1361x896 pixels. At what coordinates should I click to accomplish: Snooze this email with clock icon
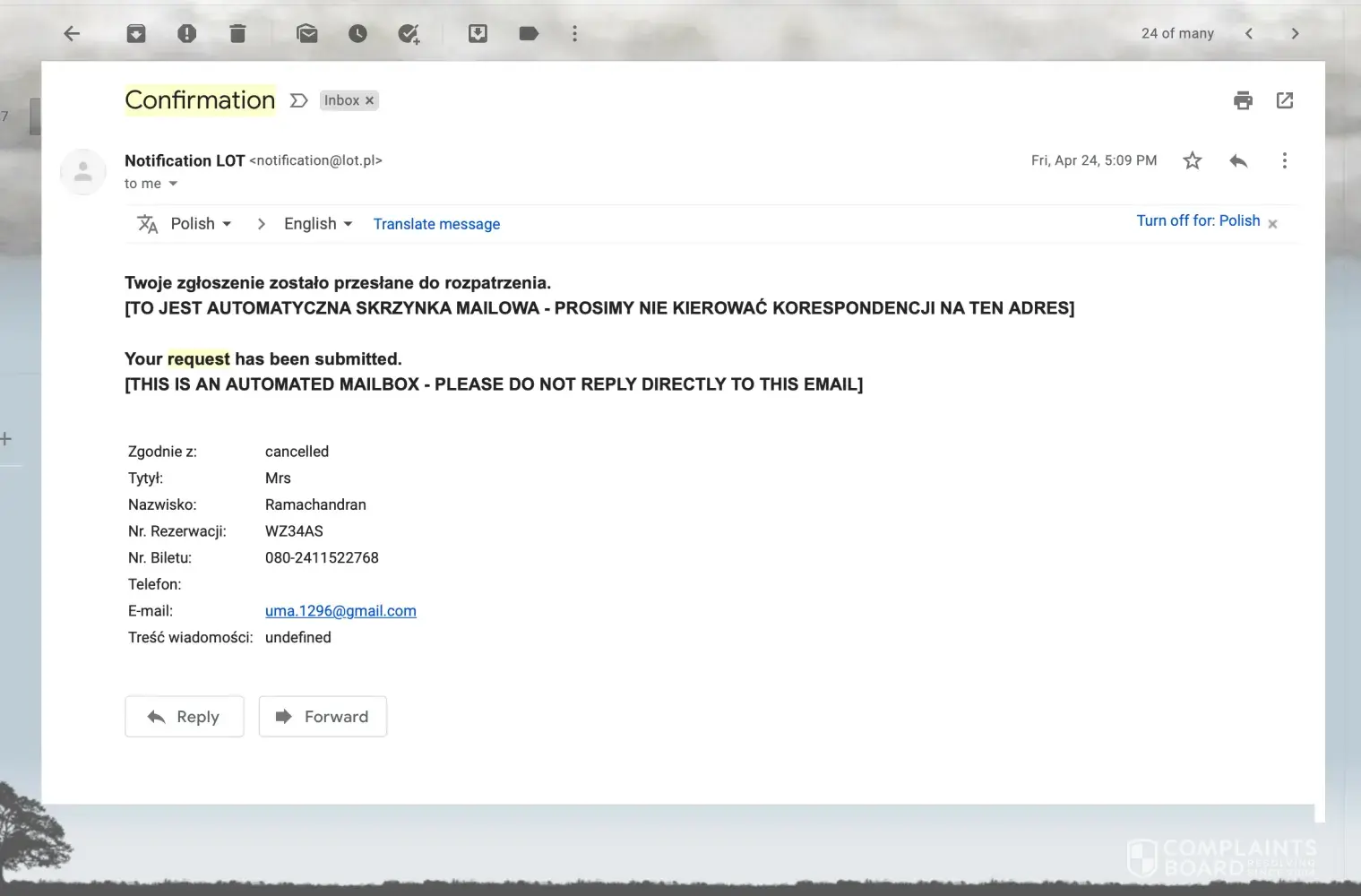[357, 34]
